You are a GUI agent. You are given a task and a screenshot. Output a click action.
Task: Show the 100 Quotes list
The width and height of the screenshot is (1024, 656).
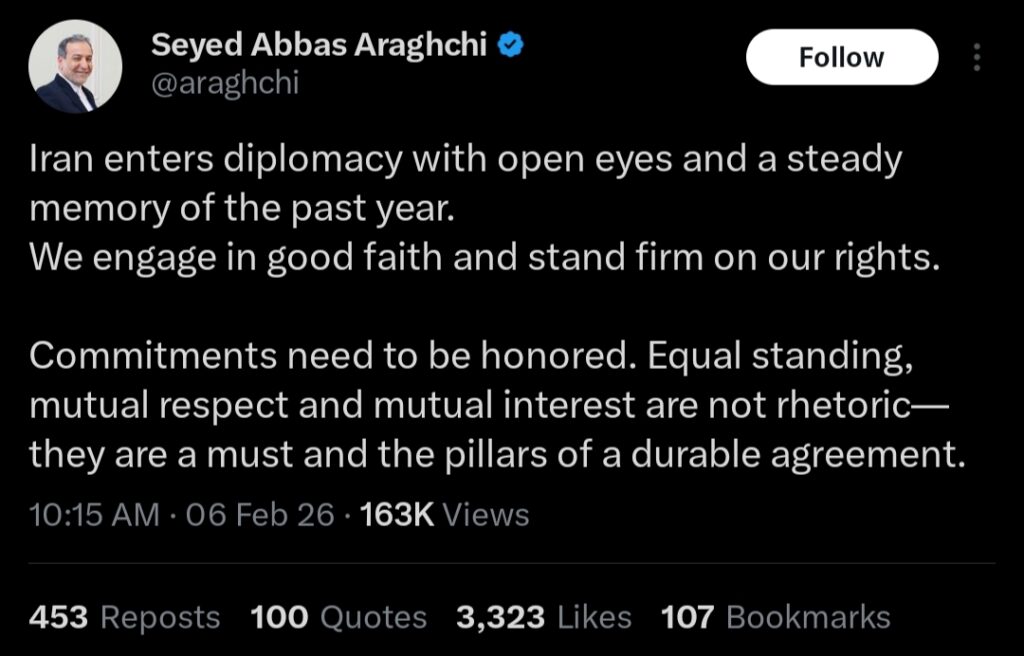point(338,617)
